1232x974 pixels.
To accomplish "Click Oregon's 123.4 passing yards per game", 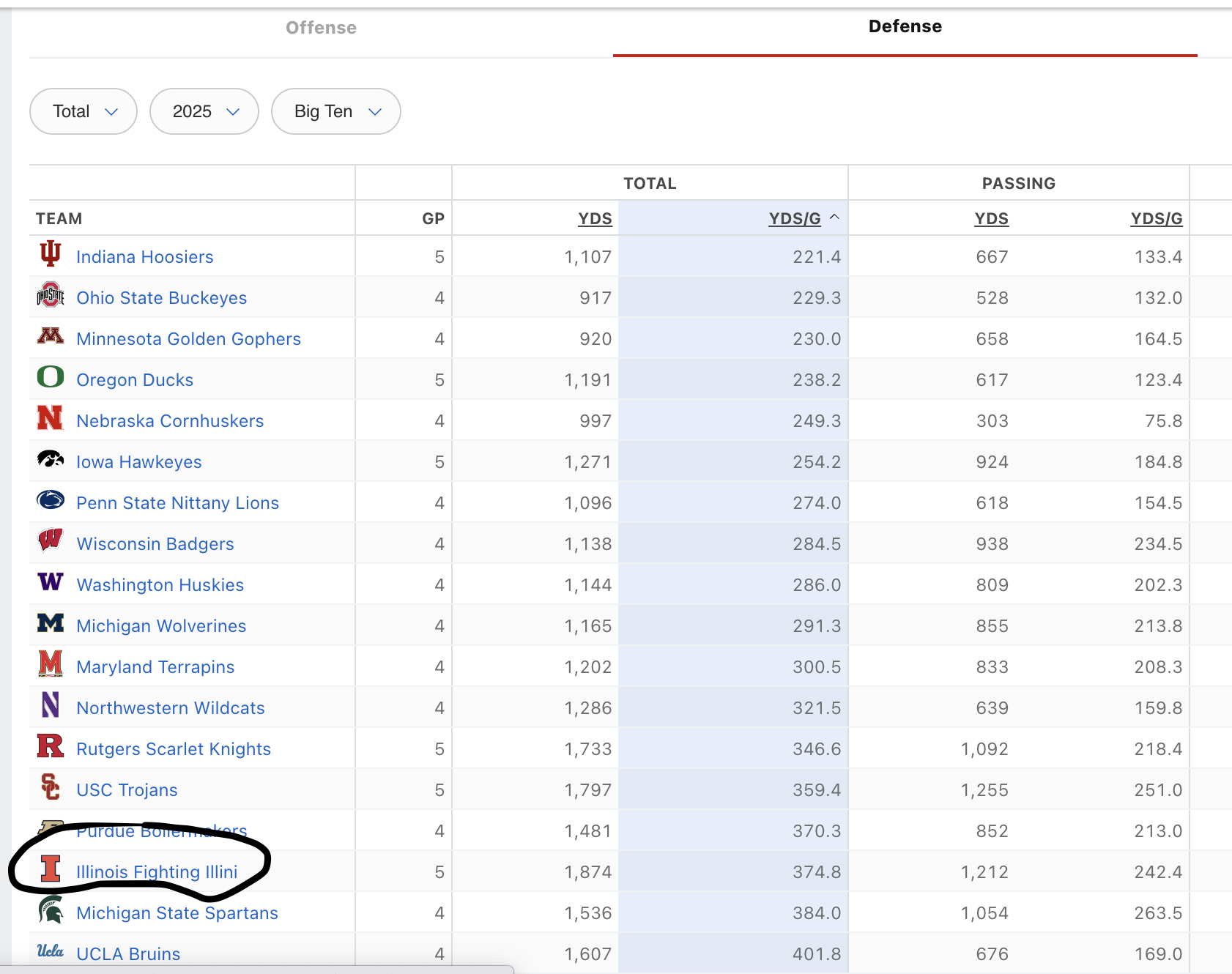I will (1159, 380).
